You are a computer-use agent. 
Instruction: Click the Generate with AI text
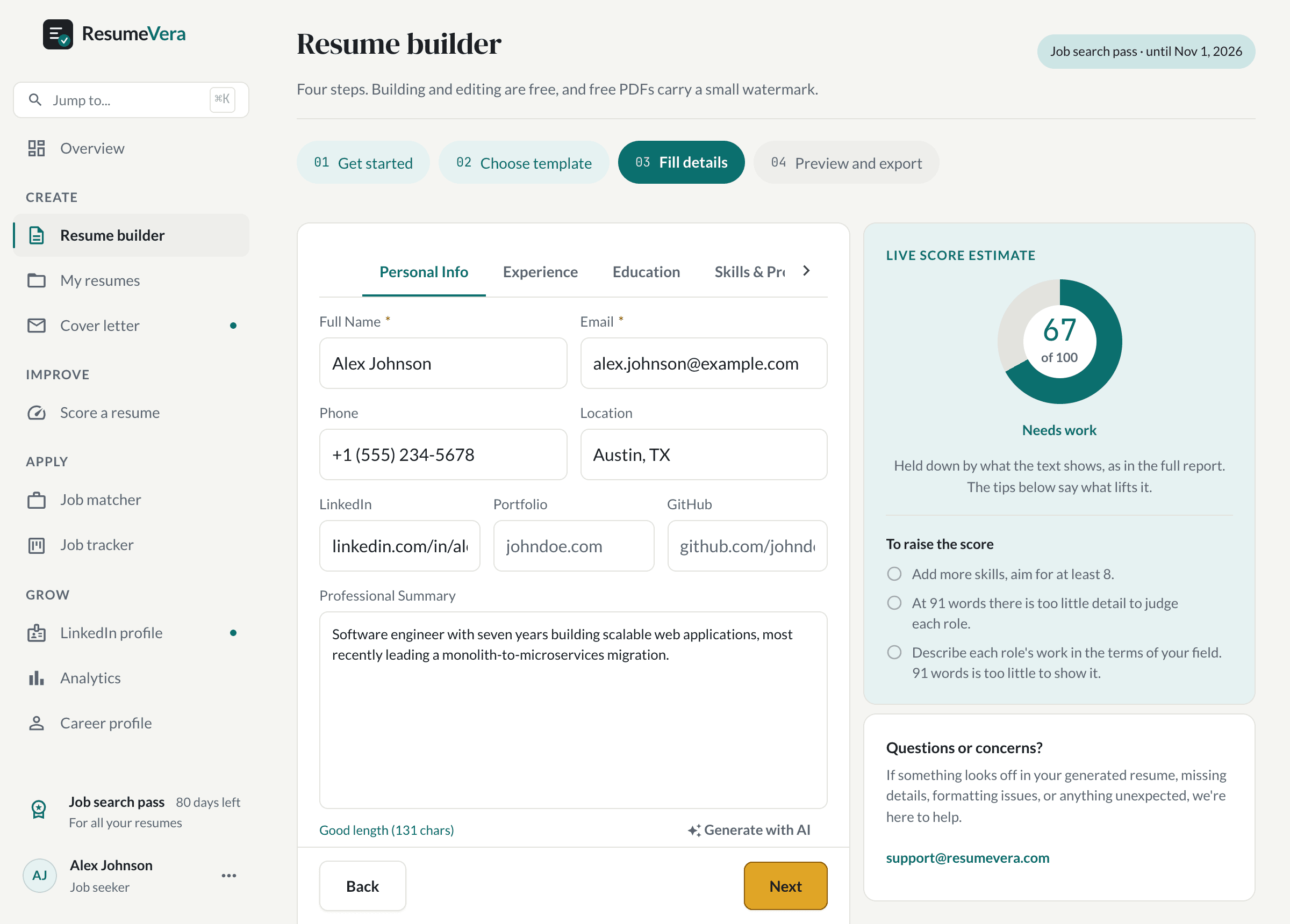click(x=756, y=830)
